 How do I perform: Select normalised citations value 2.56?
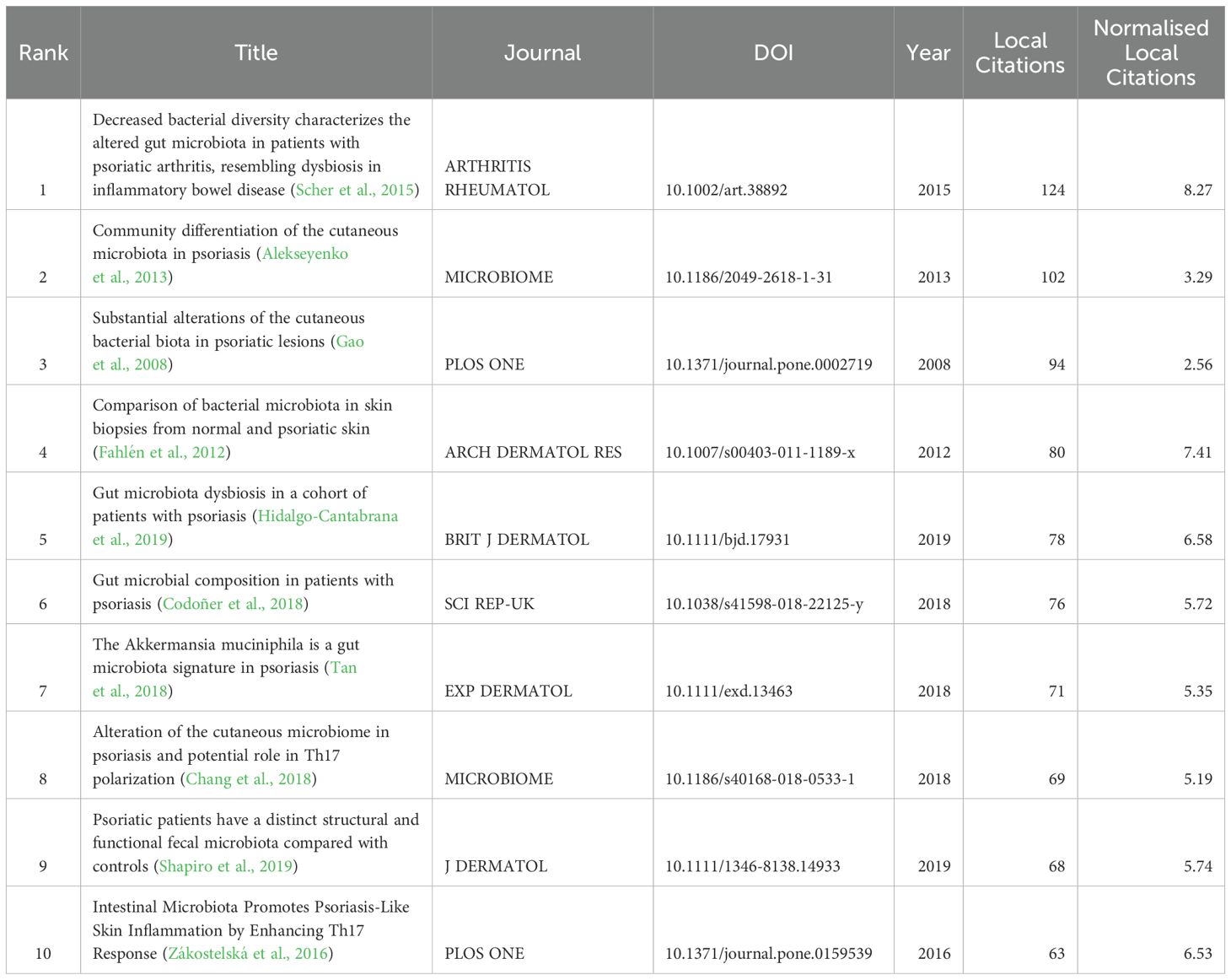[x=1198, y=365]
